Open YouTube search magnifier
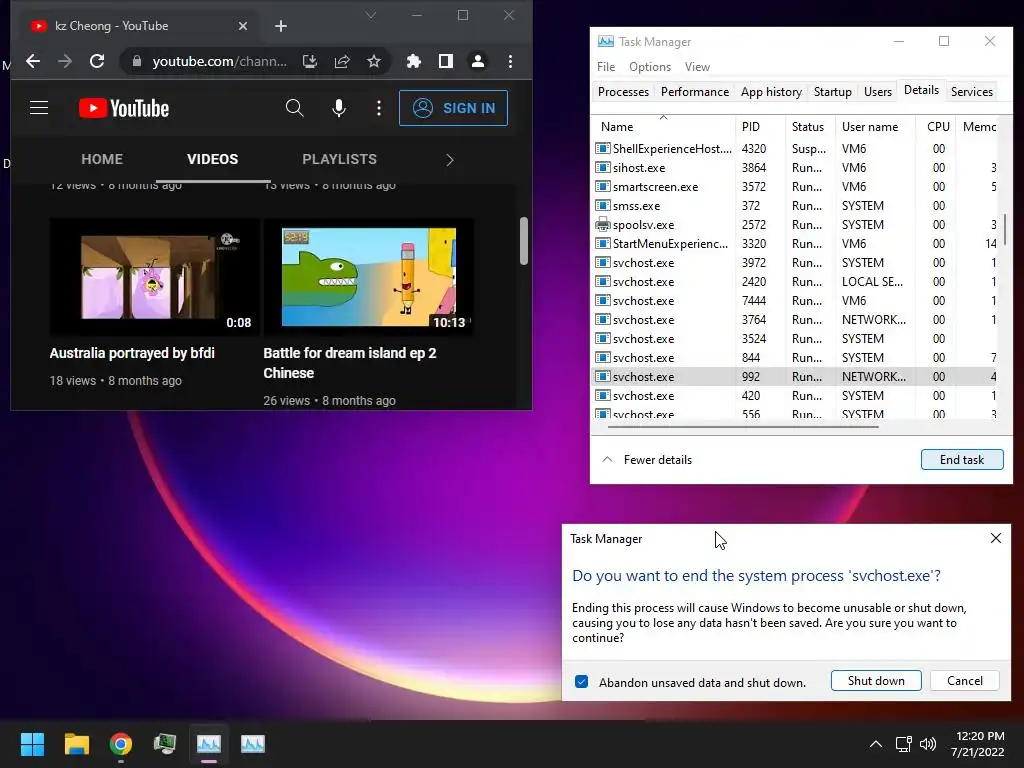 coord(295,108)
